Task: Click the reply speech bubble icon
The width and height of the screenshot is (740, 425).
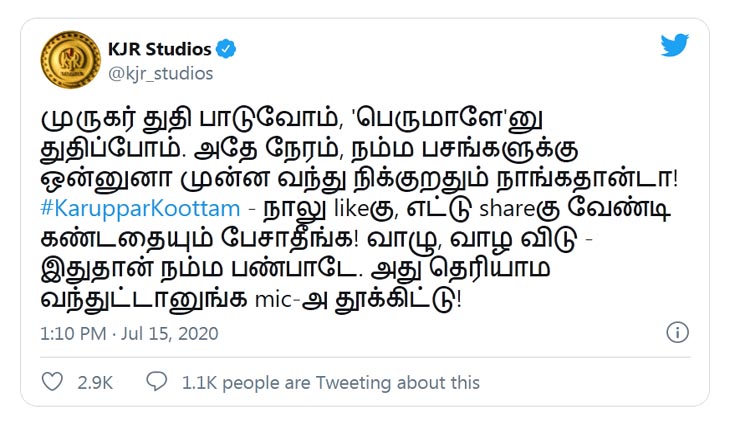Action: 156,382
